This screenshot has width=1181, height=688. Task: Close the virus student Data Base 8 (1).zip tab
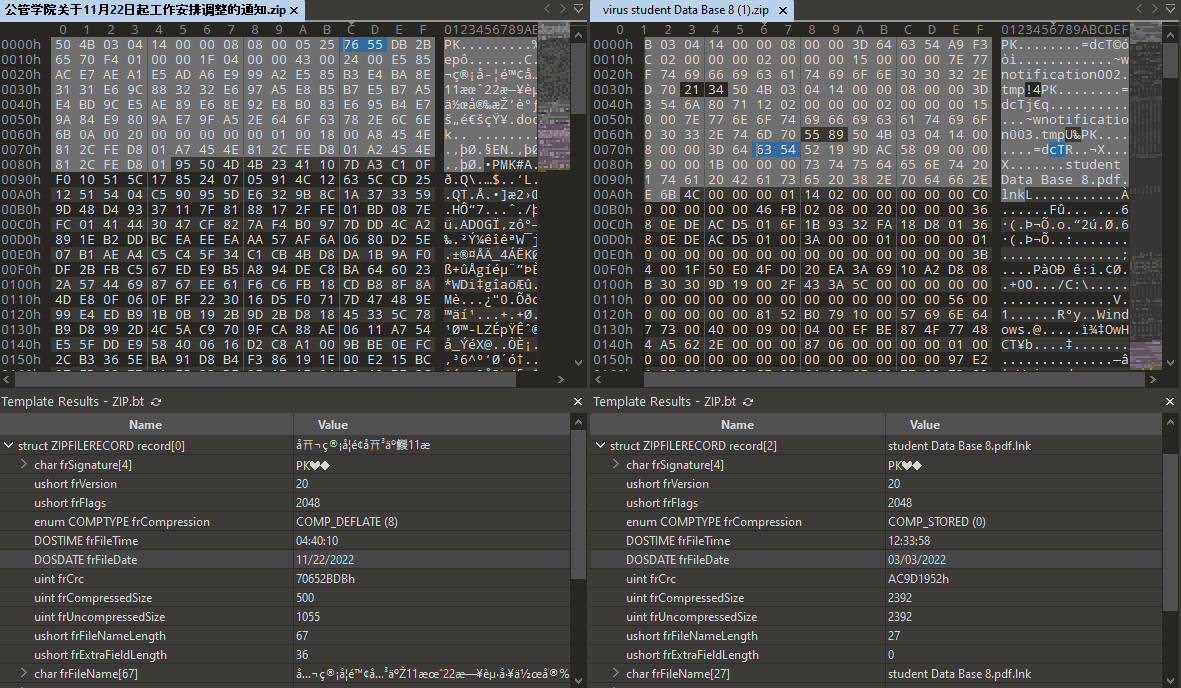tap(783, 10)
